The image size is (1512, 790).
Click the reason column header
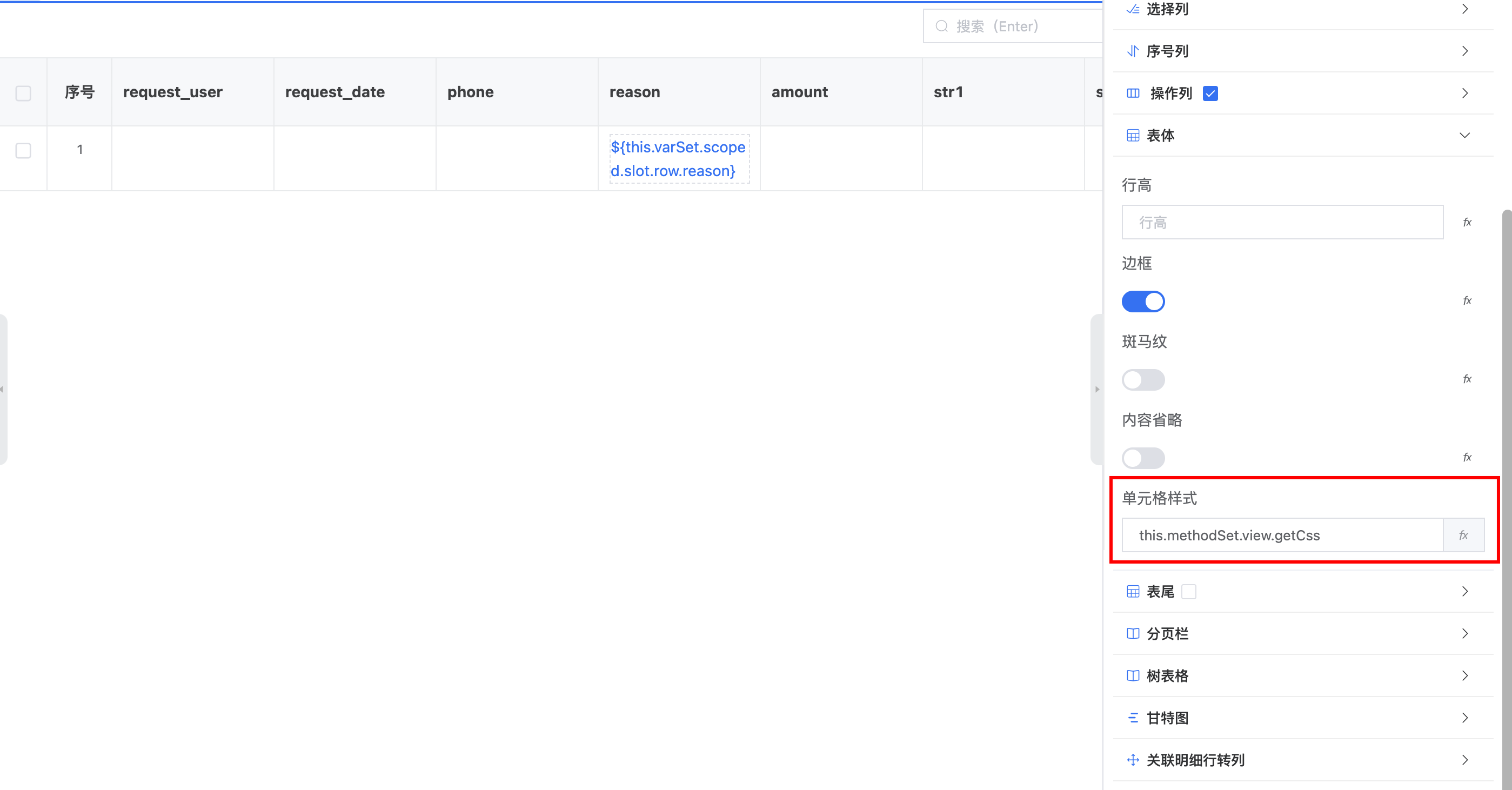(x=679, y=92)
